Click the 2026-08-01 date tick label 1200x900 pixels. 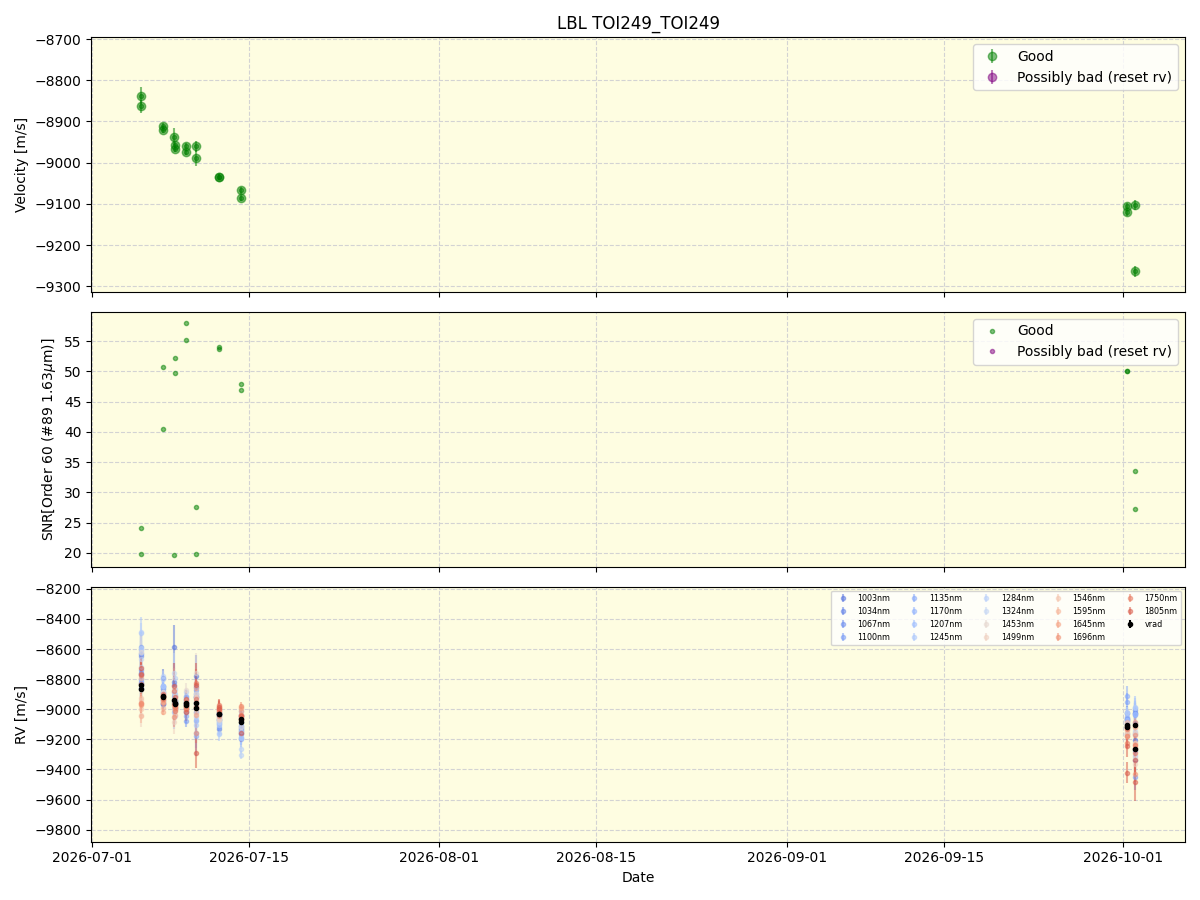pyautogui.click(x=439, y=857)
